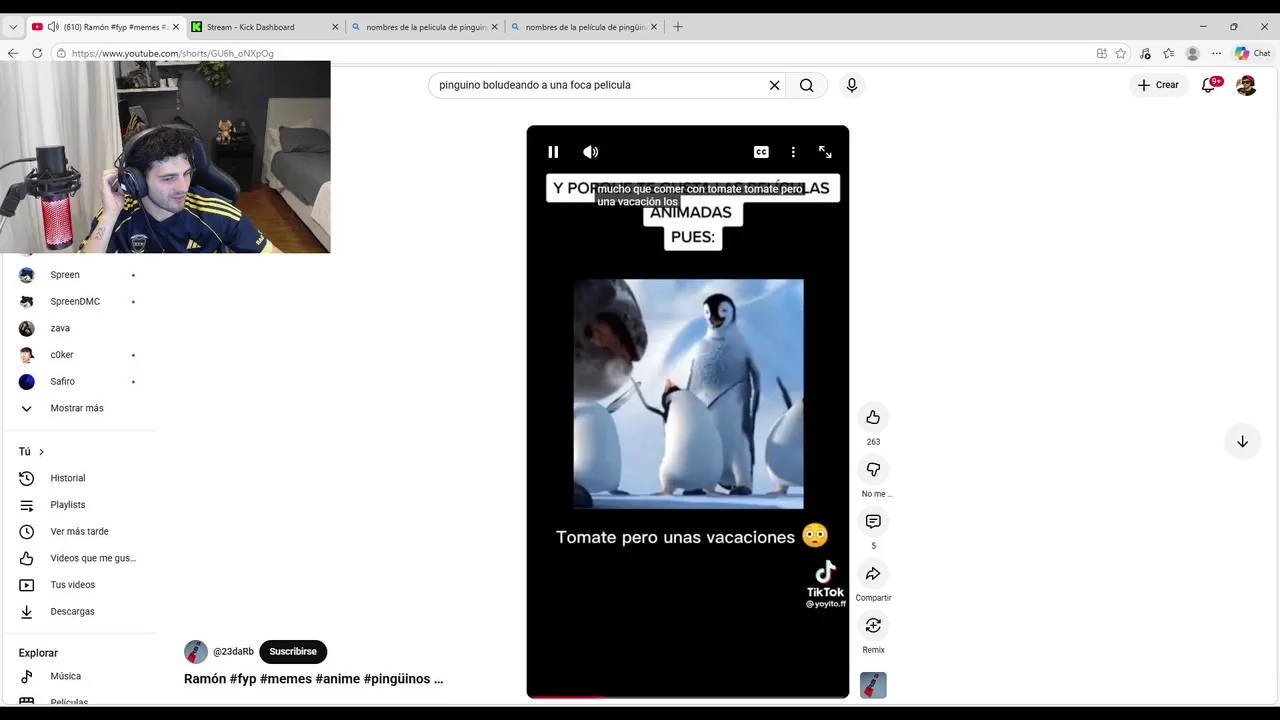Pause the Shorts video
Viewport: 1280px width, 720px height.
tap(553, 152)
